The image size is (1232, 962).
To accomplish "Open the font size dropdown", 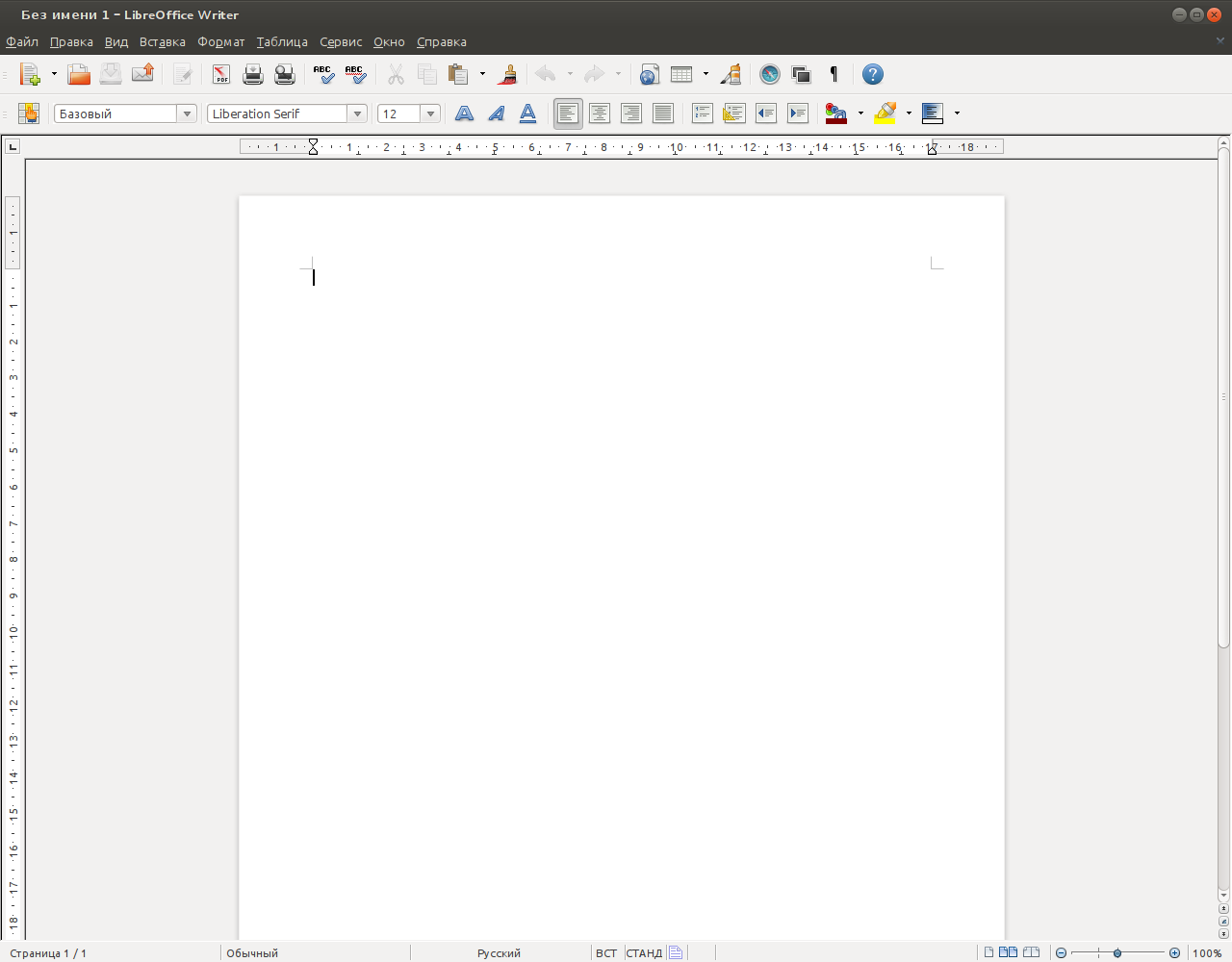I will (430, 114).
